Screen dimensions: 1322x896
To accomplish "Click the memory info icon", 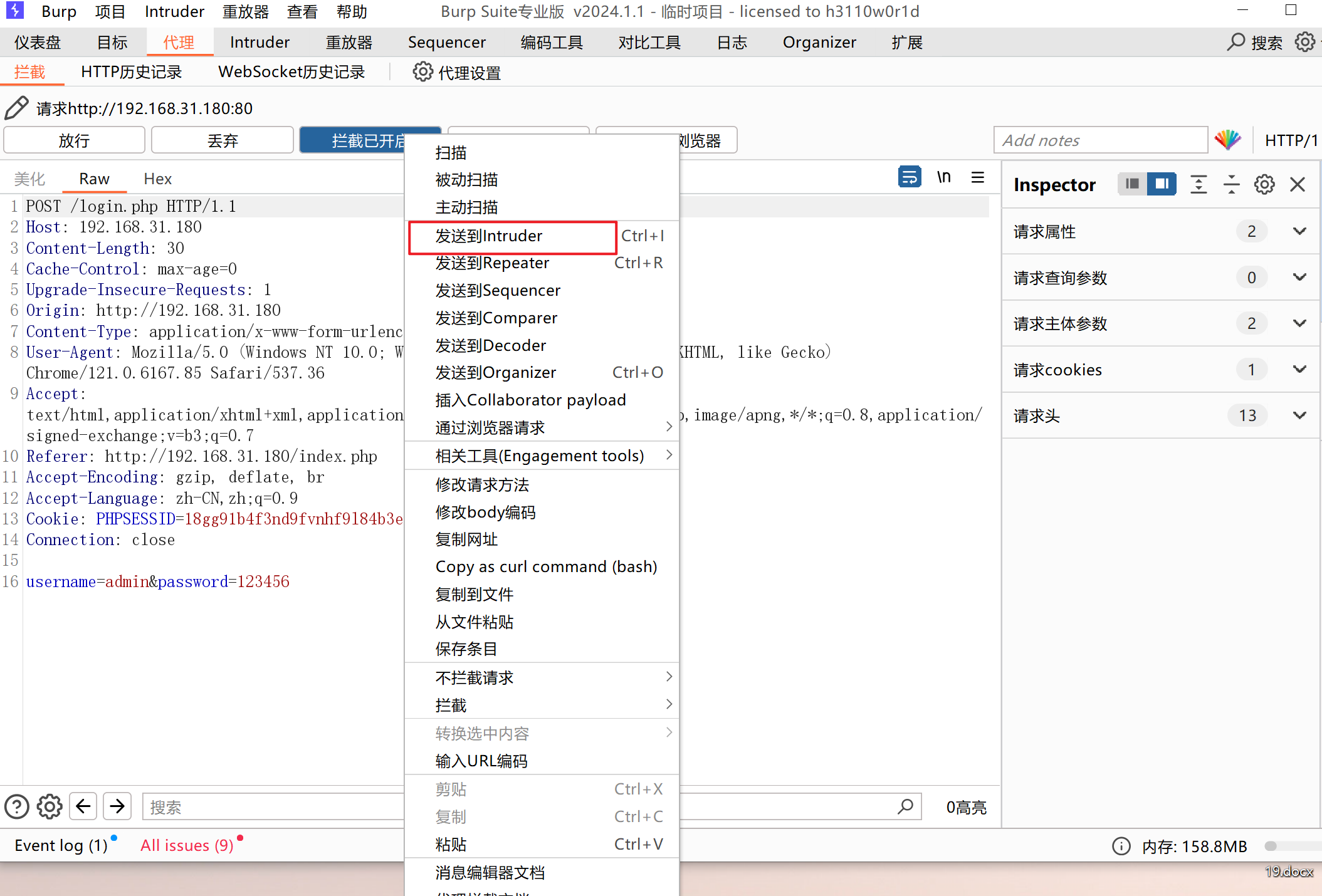I will coord(1121,846).
